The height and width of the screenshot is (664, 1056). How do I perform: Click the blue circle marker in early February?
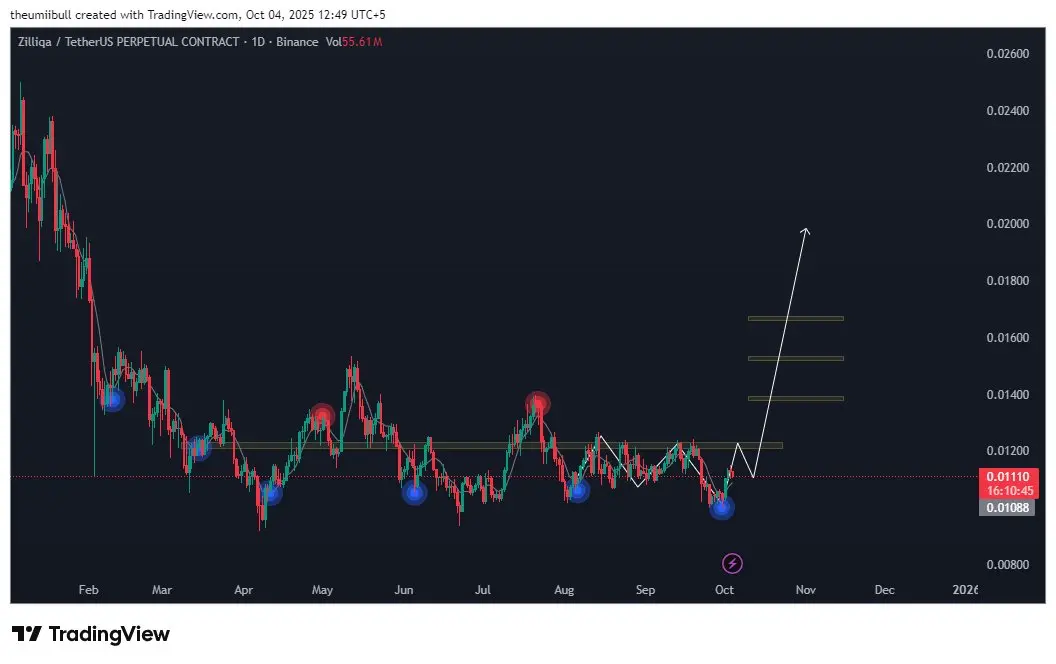(x=113, y=400)
